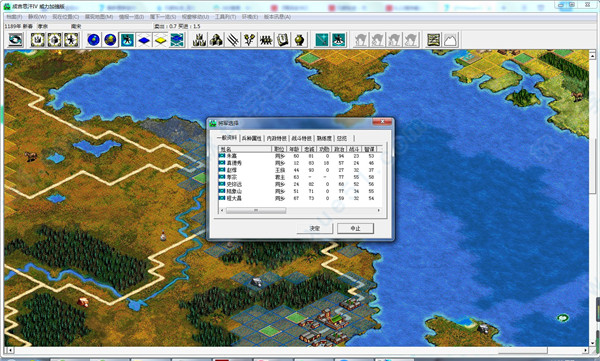Image resolution: width=600 pixels, height=361 pixels.
Task: Click right arrow of dialog horizontal scrollbar
Action: (379, 211)
